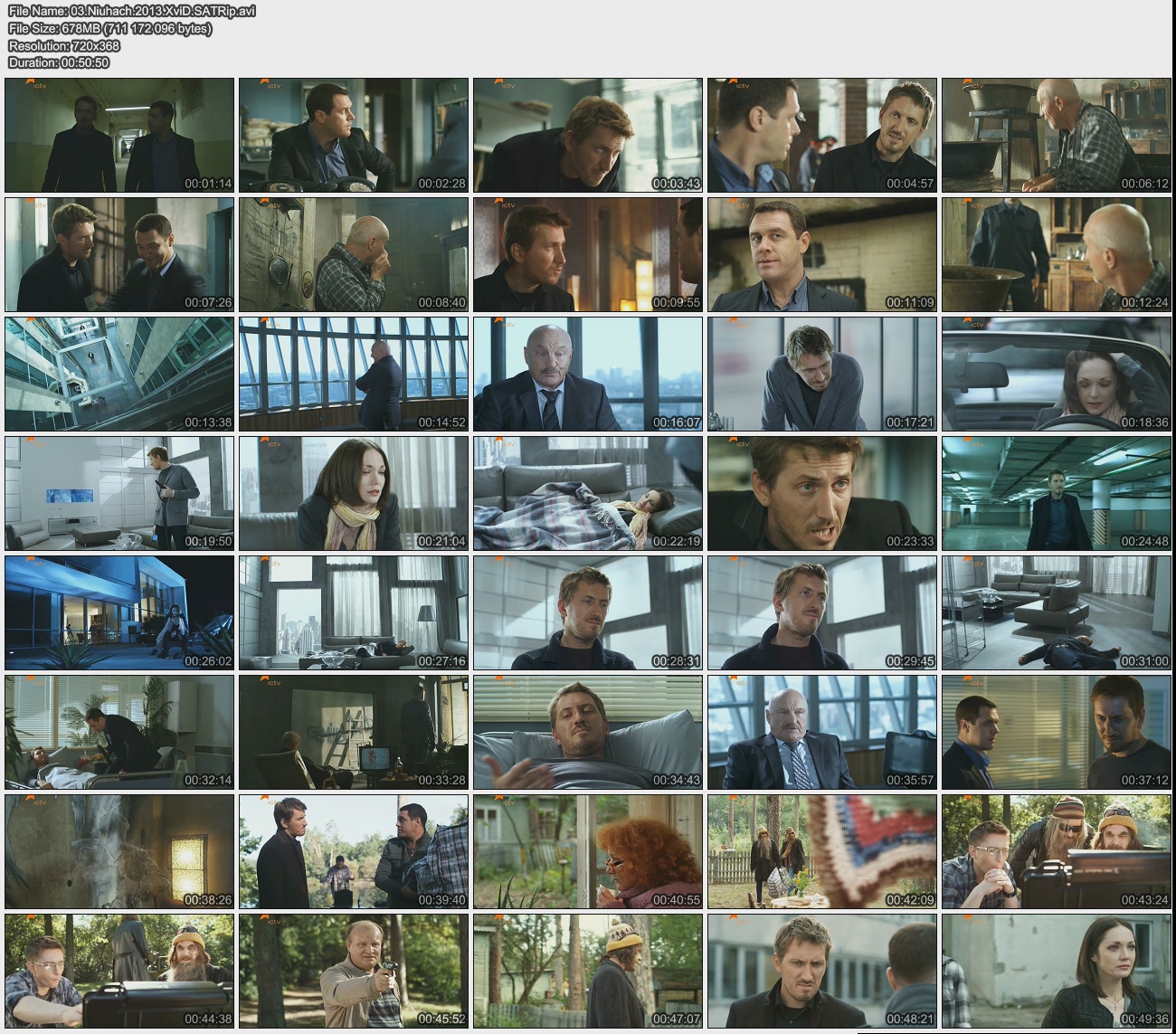Click the Resolution 720x368 text
This screenshot has height=1034, width=1176.
(64, 45)
